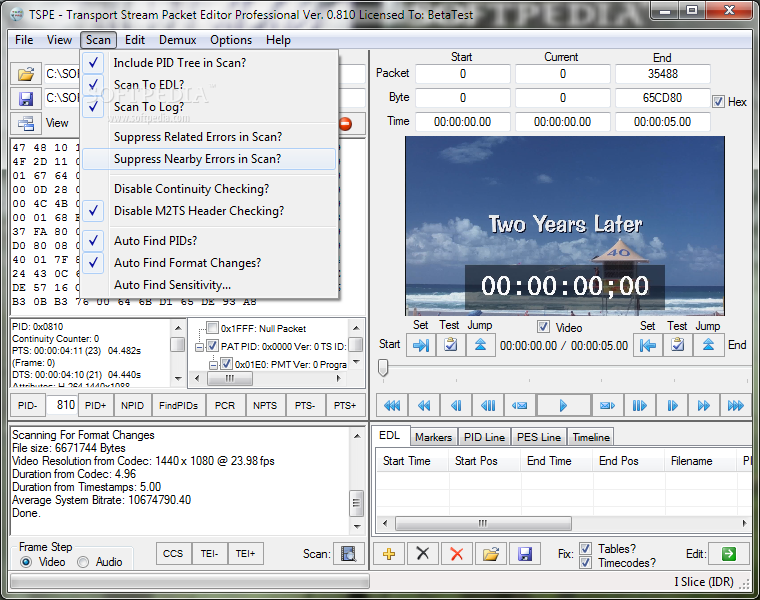The height and width of the screenshot is (600, 760).
Task: Start scan with magnifier icon button
Action: tap(349, 553)
